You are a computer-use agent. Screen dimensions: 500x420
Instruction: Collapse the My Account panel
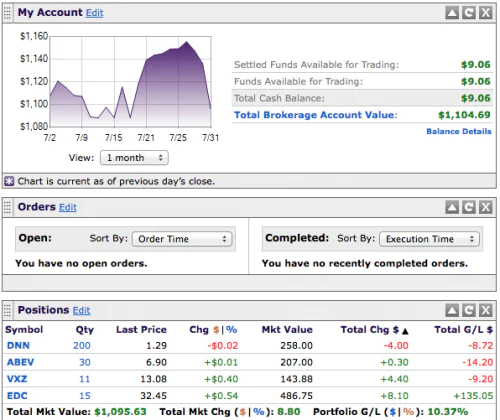click(452, 13)
